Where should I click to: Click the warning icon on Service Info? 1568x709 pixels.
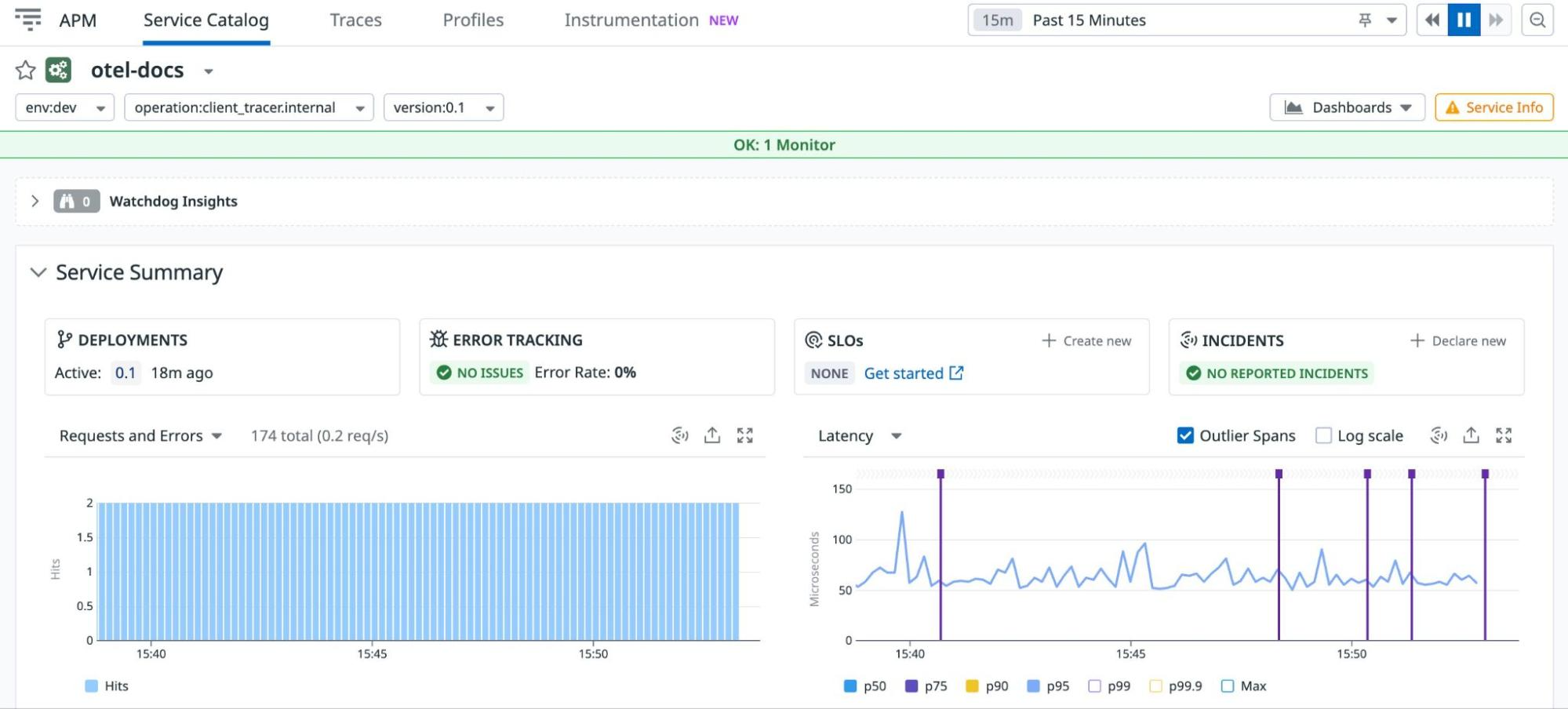pos(1452,107)
